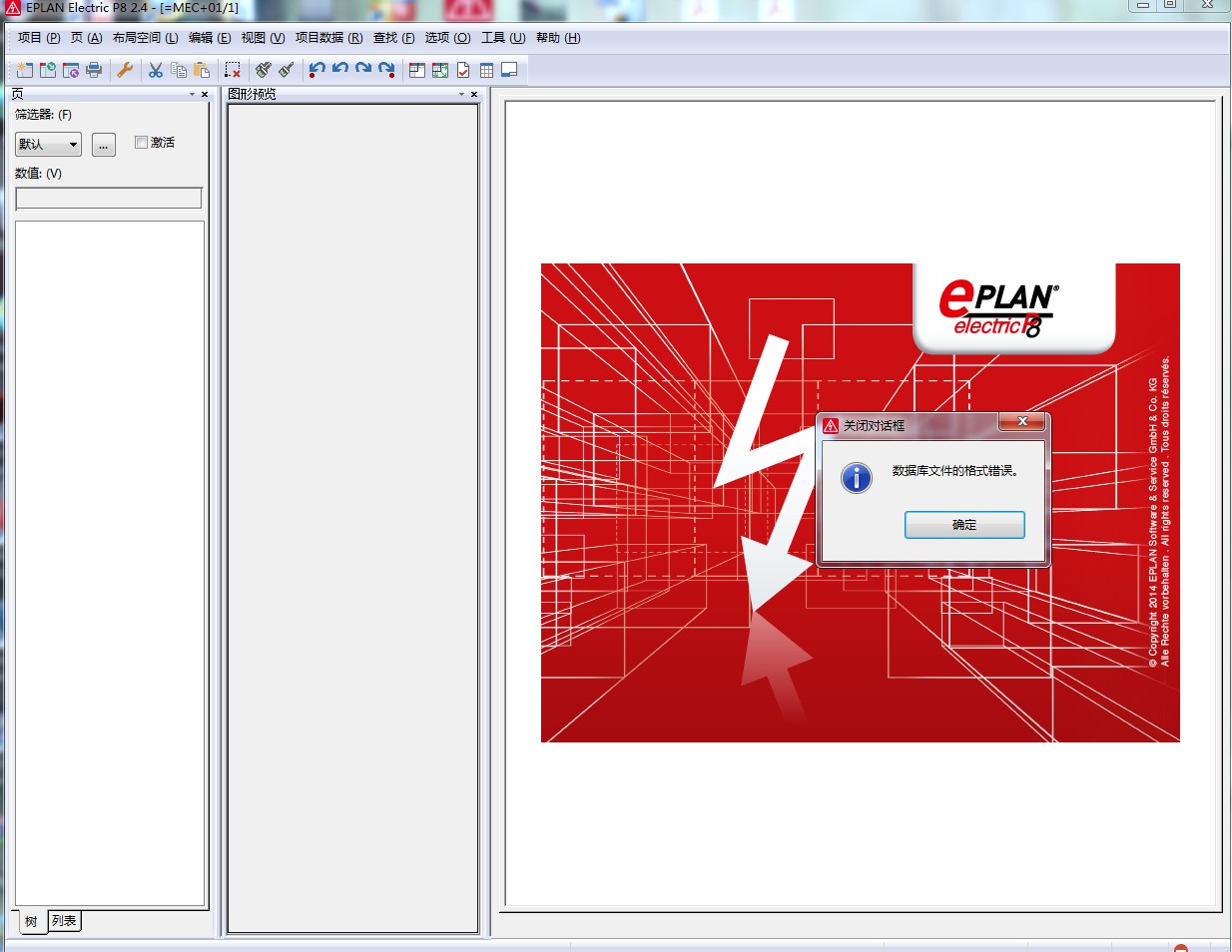This screenshot has height=952, width=1232.
Task: Click the Close project toolbar icon
Action: click(x=70, y=70)
